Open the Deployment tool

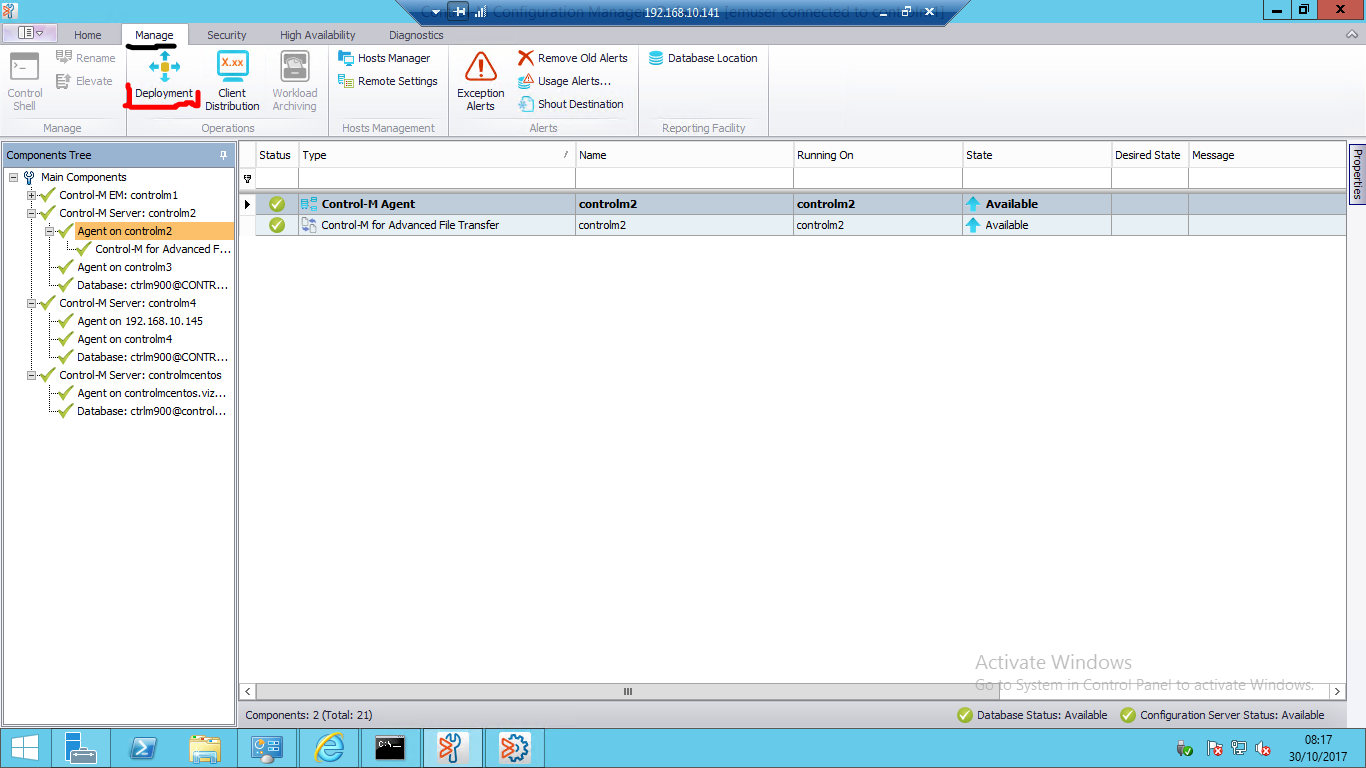[x=164, y=78]
